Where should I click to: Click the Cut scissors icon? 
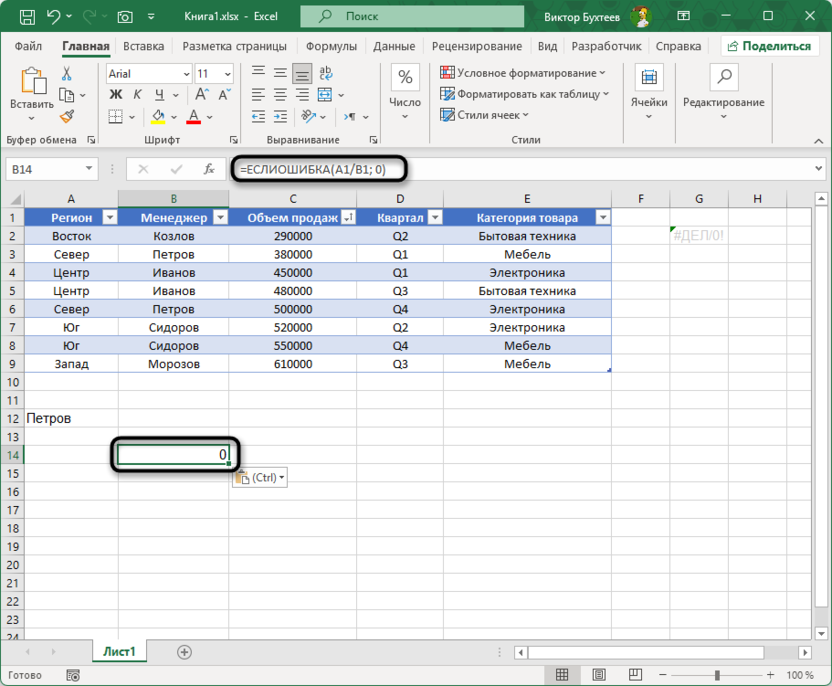coord(66,74)
